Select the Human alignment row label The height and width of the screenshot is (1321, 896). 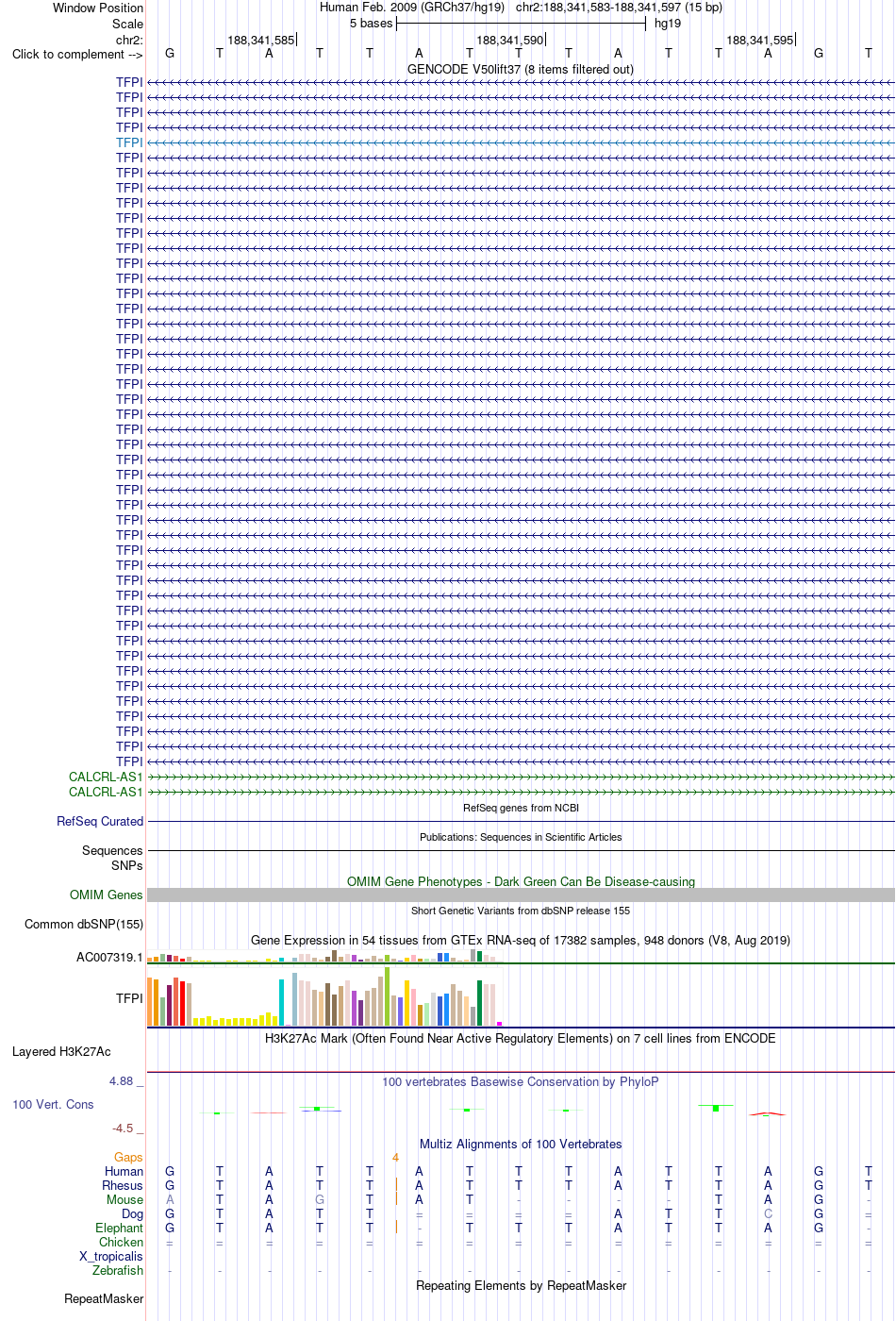pyautogui.click(x=124, y=1171)
